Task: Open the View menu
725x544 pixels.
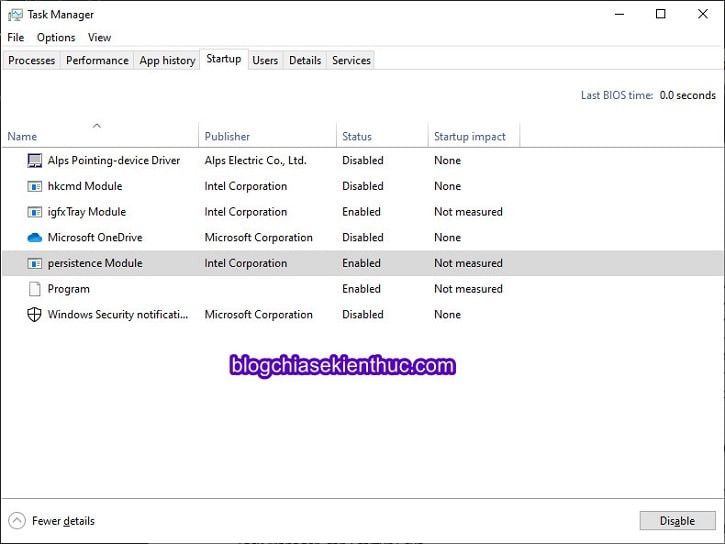Action: pos(99,37)
